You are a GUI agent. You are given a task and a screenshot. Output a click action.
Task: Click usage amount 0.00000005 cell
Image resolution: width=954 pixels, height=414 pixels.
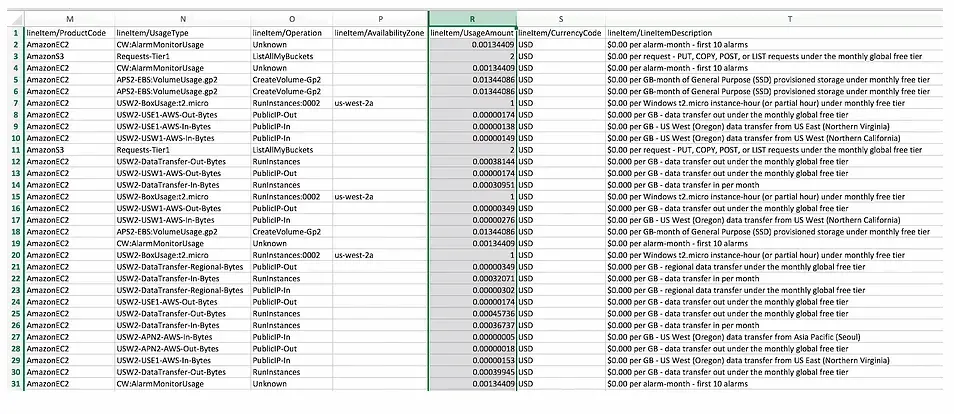473,337
